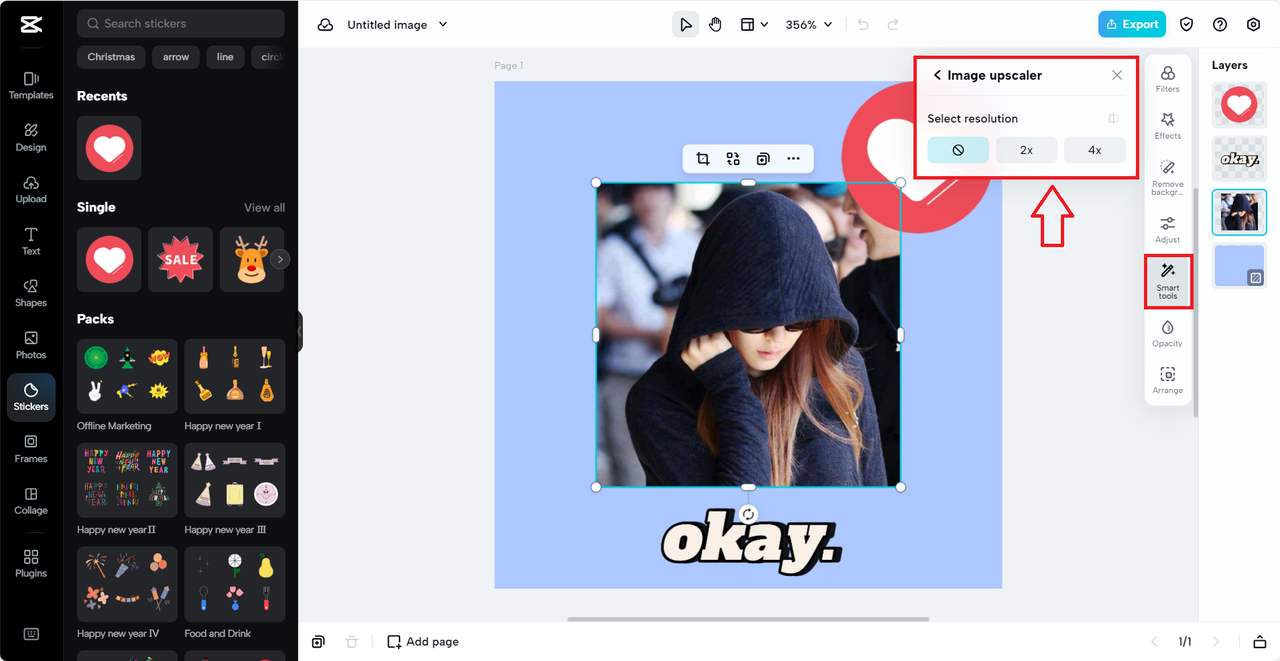Select the 4x resolution option
1280x661 pixels.
click(1095, 150)
